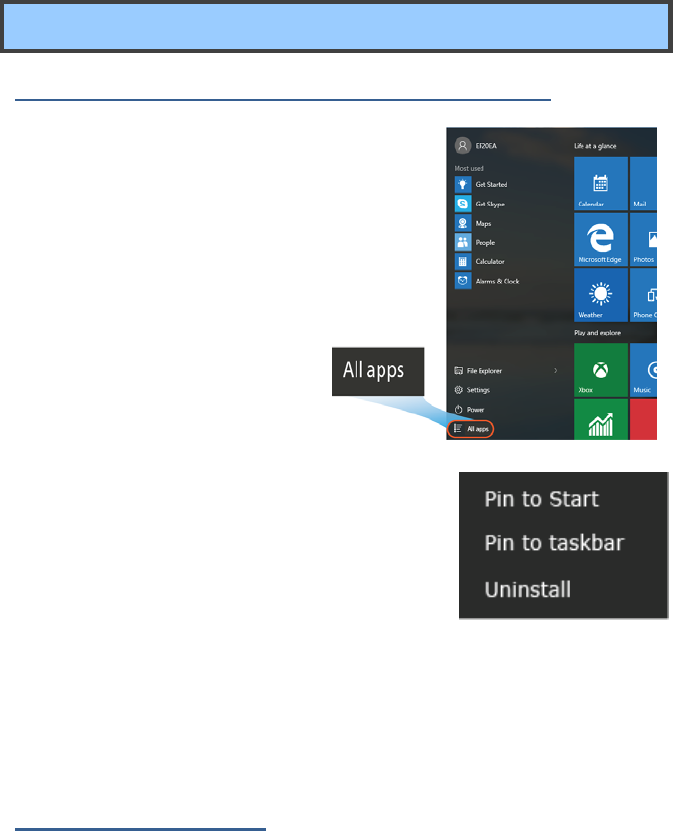
Task: Choose Pin to Start in context menu
Action: 542,499
